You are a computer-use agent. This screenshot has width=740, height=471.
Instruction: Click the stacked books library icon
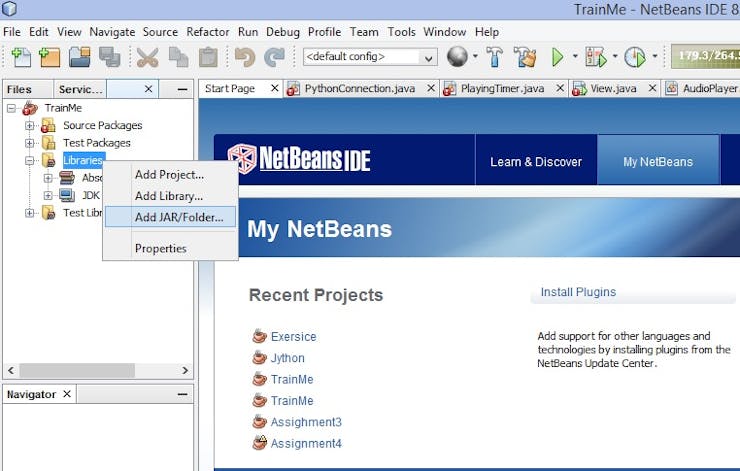[x=67, y=178]
